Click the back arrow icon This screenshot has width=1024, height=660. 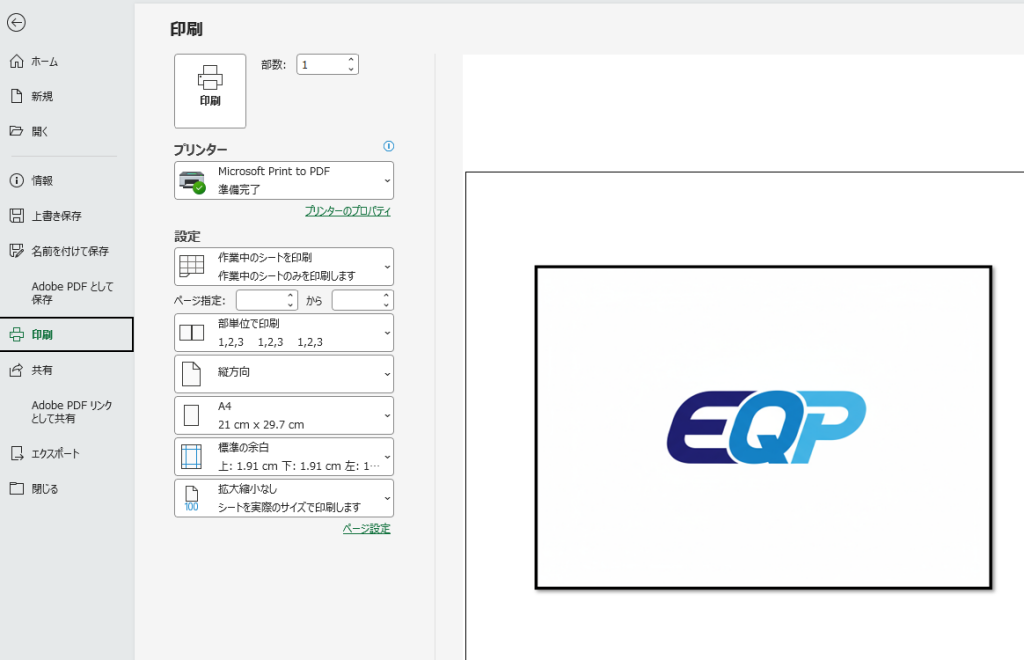[x=16, y=23]
